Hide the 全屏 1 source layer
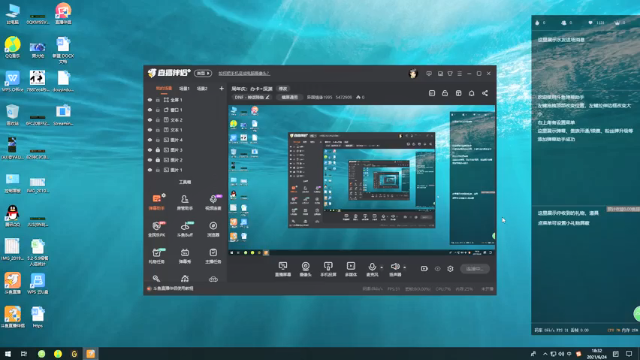The width and height of the screenshot is (640, 360). click(150, 100)
